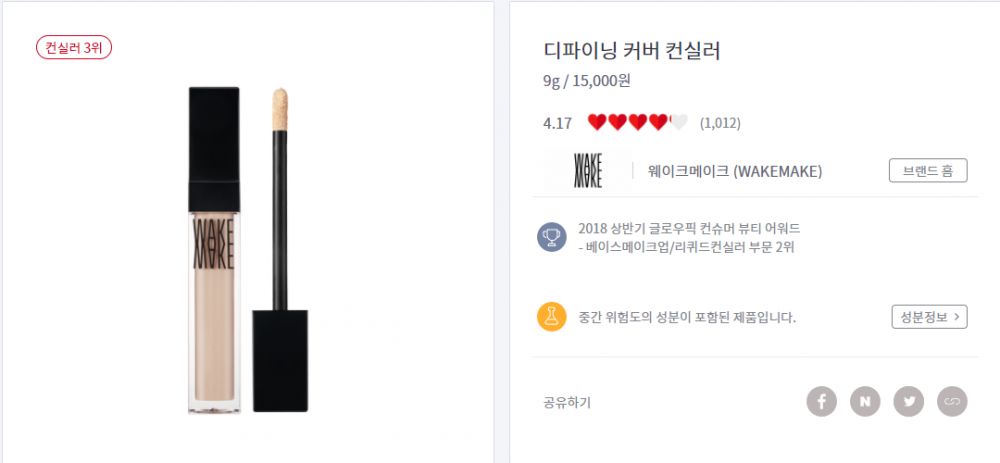The height and width of the screenshot is (463, 1000).
Task: Click the 4.17 rating score
Action: pyautogui.click(x=557, y=123)
